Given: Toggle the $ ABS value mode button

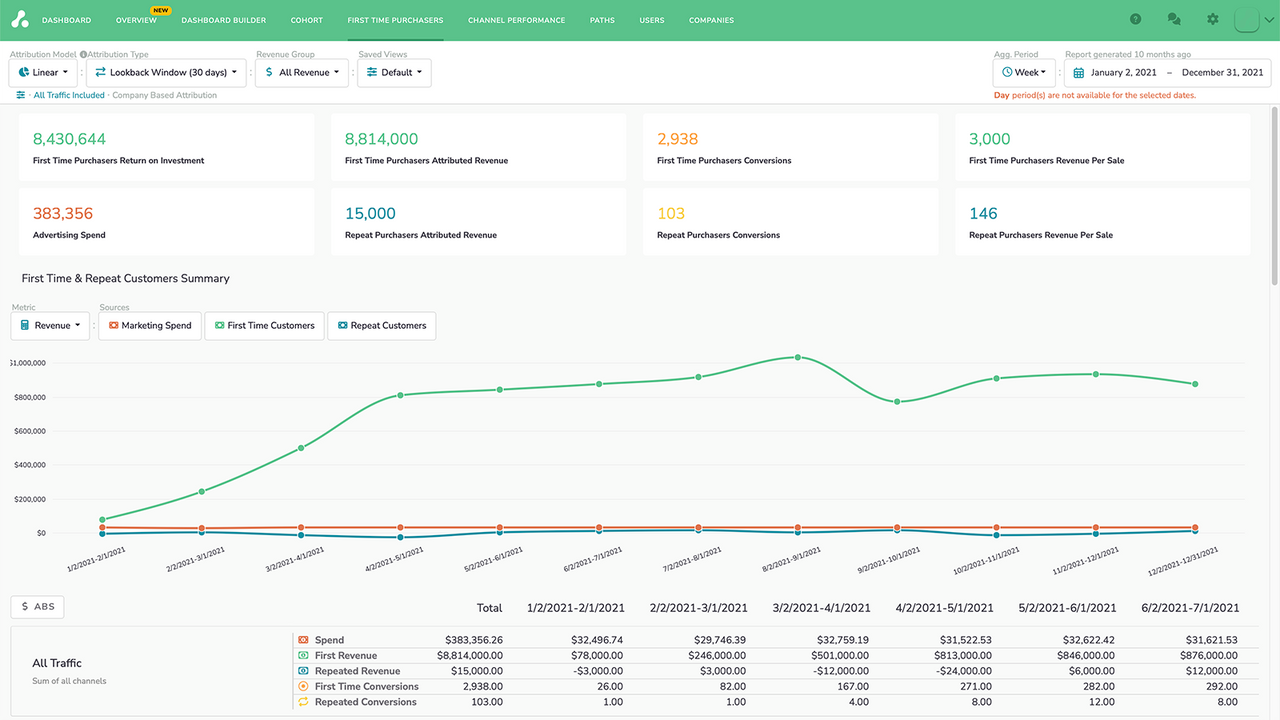Looking at the screenshot, I should 38,606.
